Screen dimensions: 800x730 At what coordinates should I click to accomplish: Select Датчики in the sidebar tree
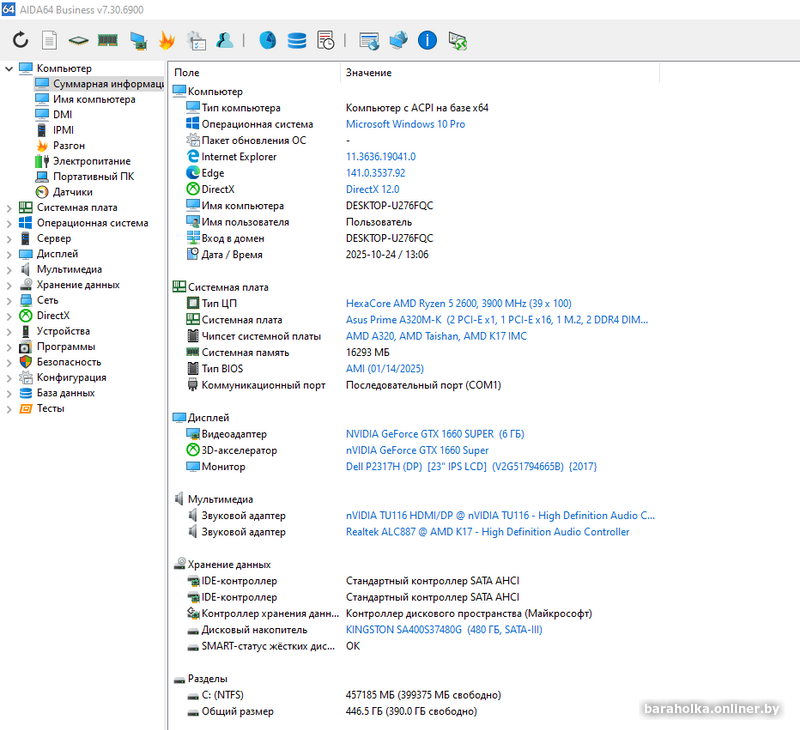coord(73,192)
